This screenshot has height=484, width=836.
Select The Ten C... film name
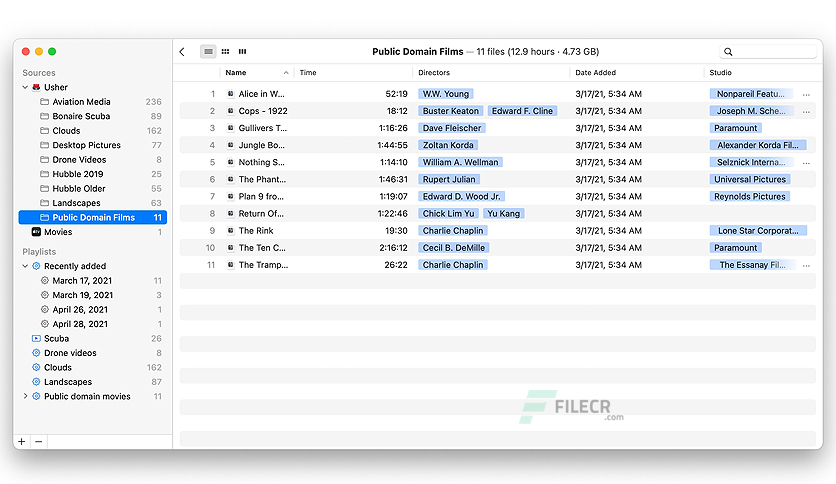262,248
